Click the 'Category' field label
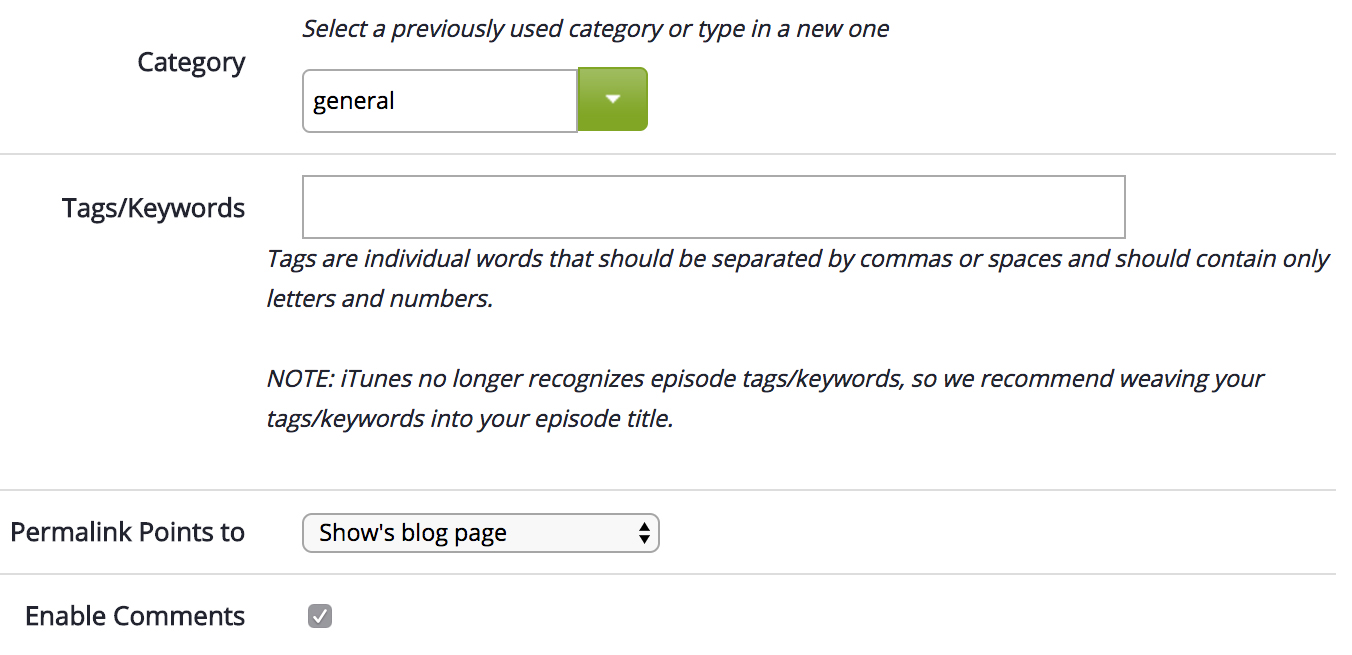 pos(191,62)
